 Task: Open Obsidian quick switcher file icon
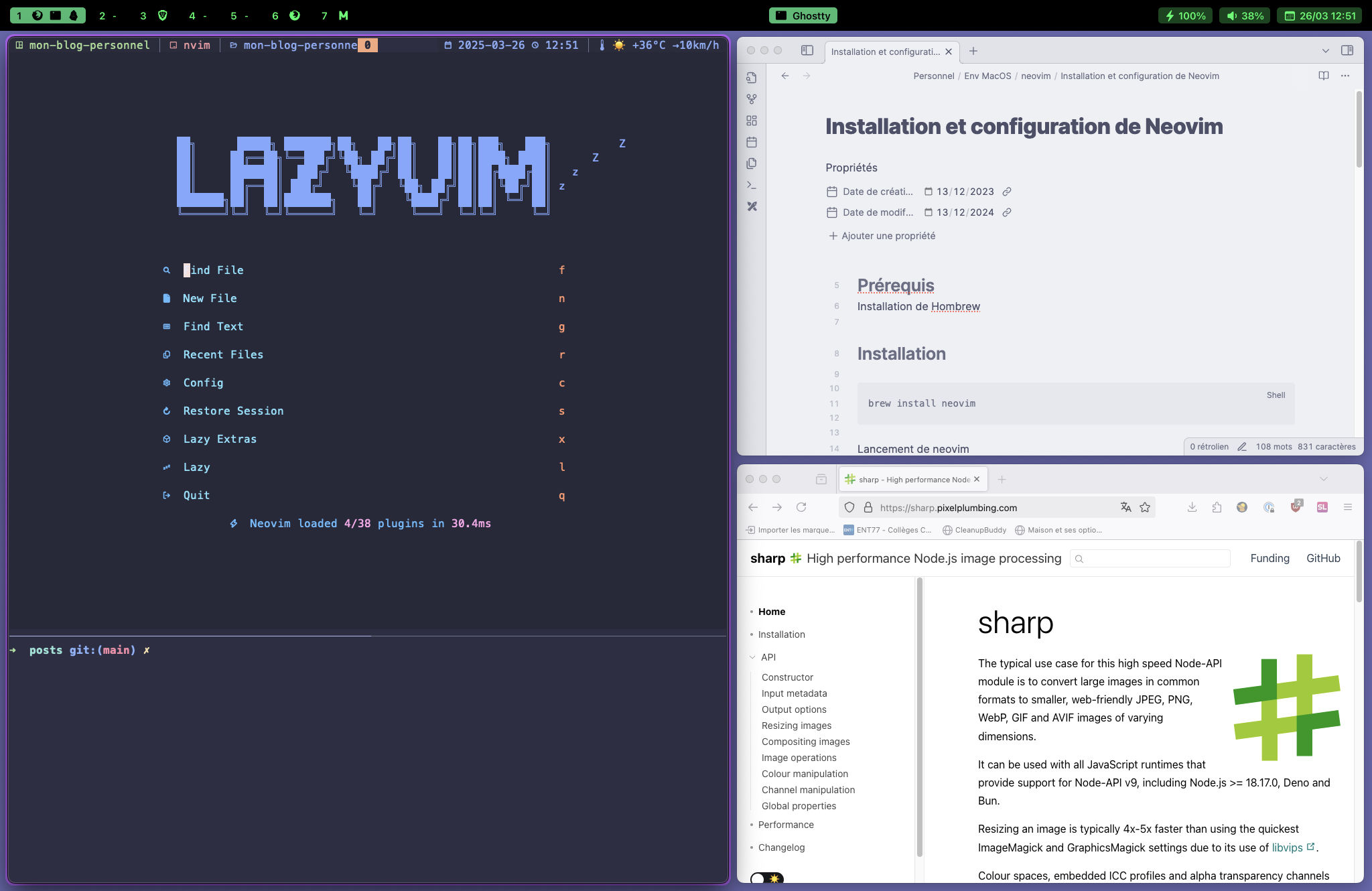point(752,78)
